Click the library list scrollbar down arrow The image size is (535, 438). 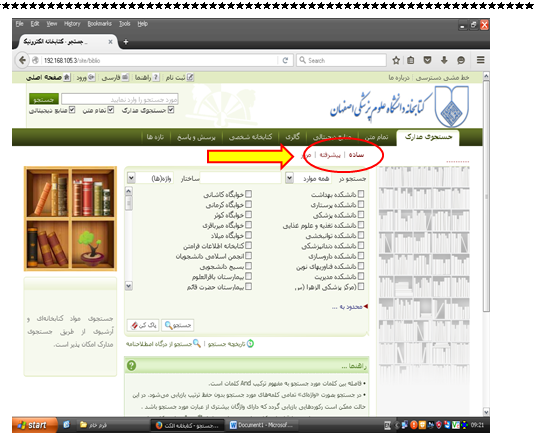coord(129,286)
